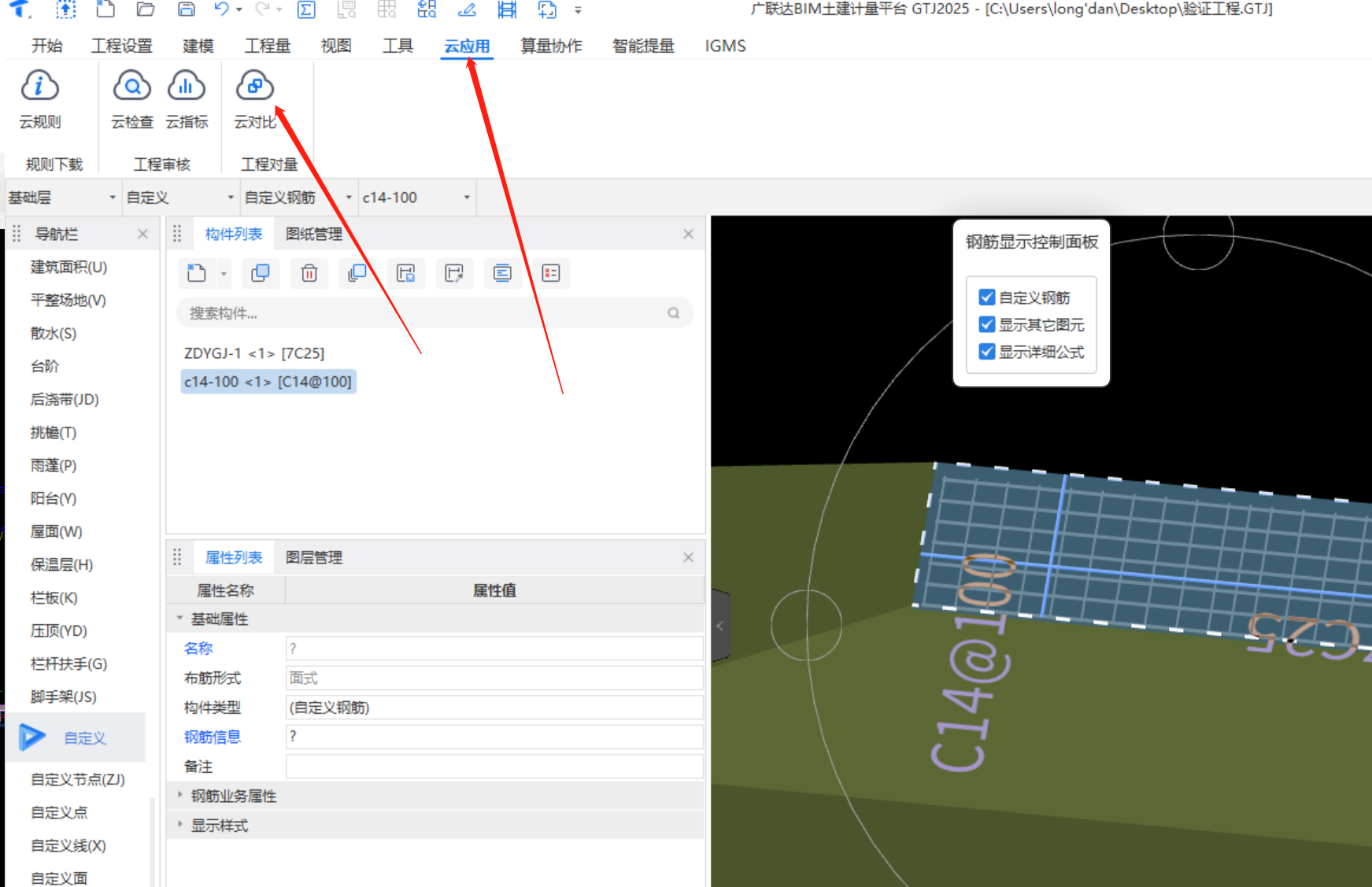Click the inter-floor copy component icon

[x=357, y=273]
